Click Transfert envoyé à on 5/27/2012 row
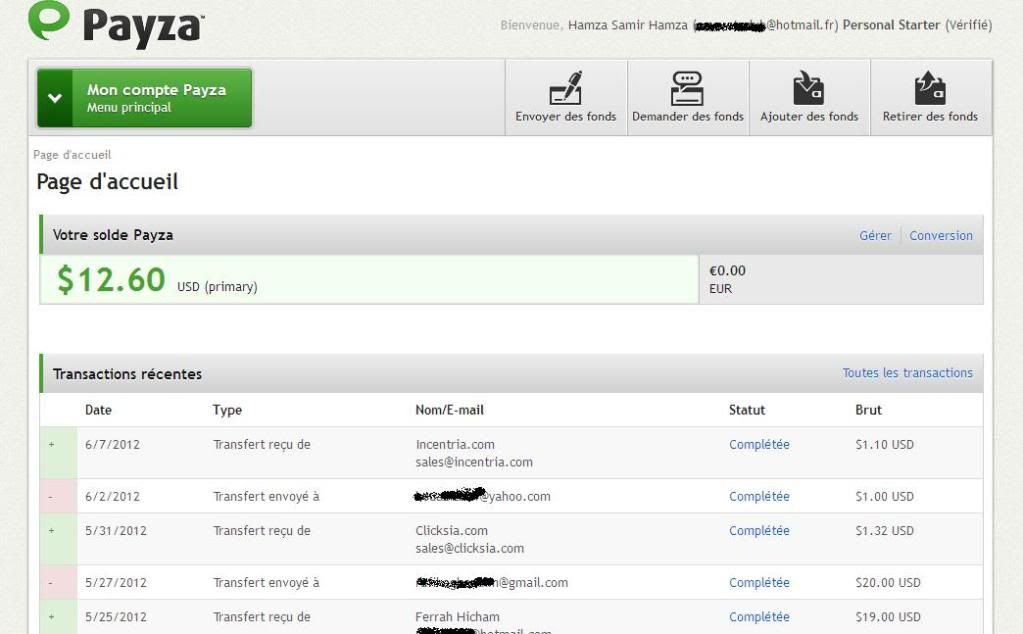 266,583
